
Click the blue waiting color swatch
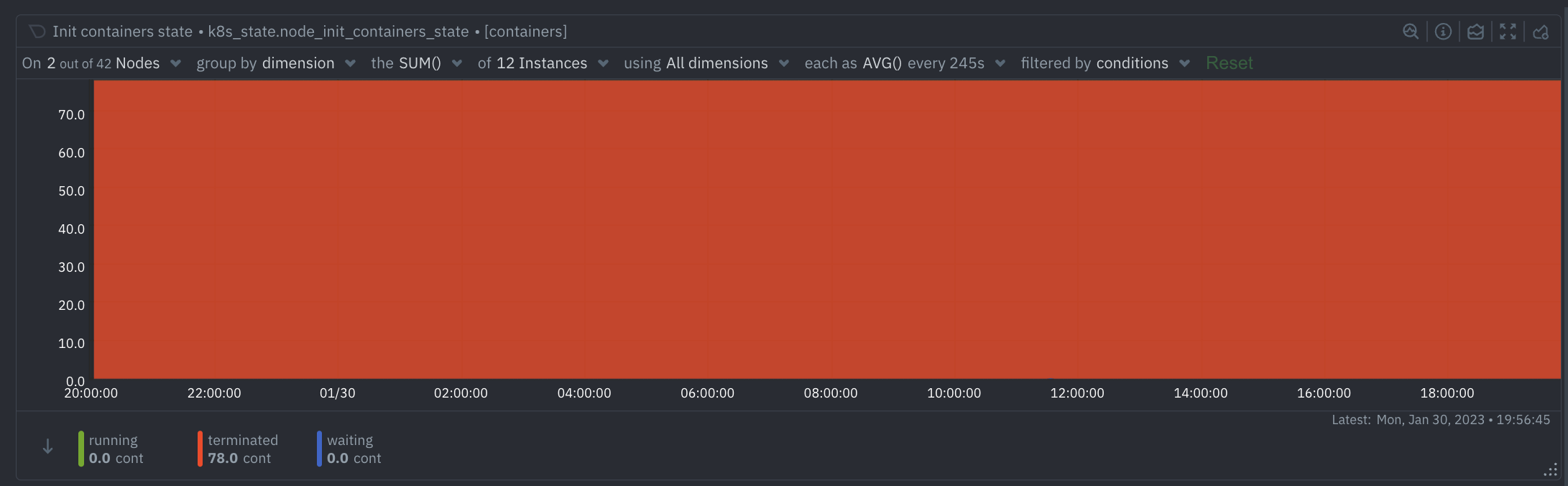coord(319,449)
